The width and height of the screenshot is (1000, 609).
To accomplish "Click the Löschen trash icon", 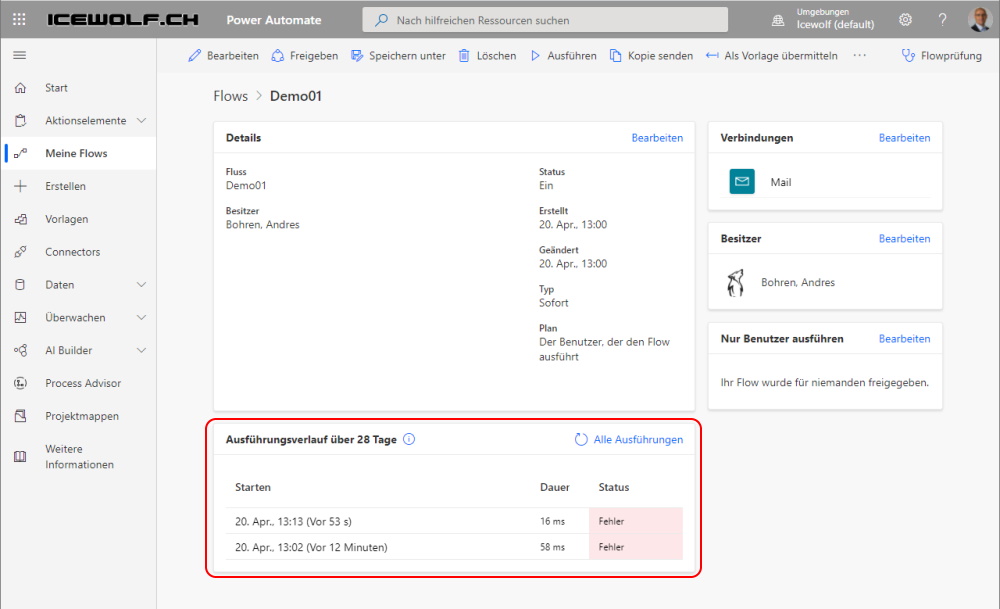I will pos(464,55).
